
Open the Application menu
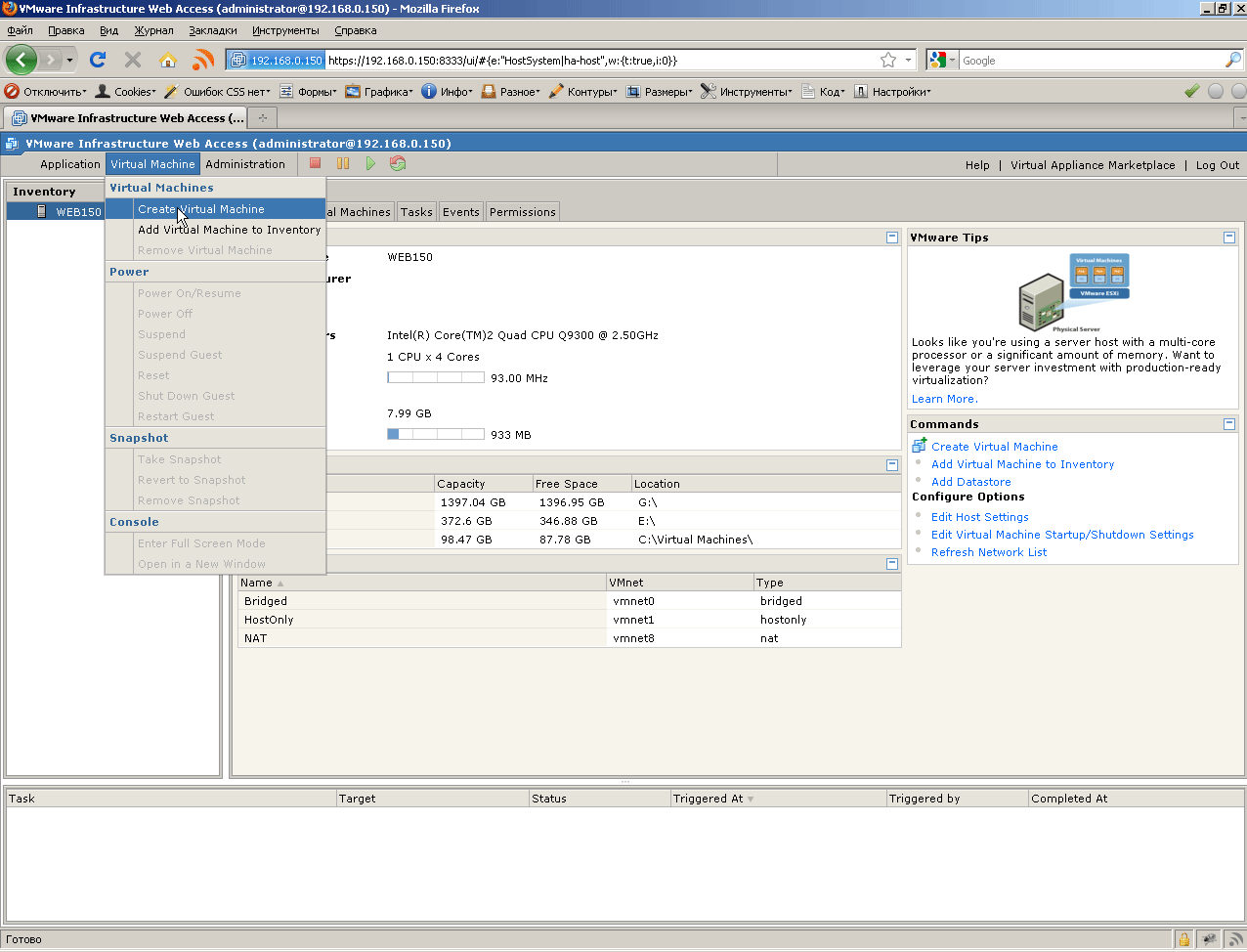[x=70, y=164]
